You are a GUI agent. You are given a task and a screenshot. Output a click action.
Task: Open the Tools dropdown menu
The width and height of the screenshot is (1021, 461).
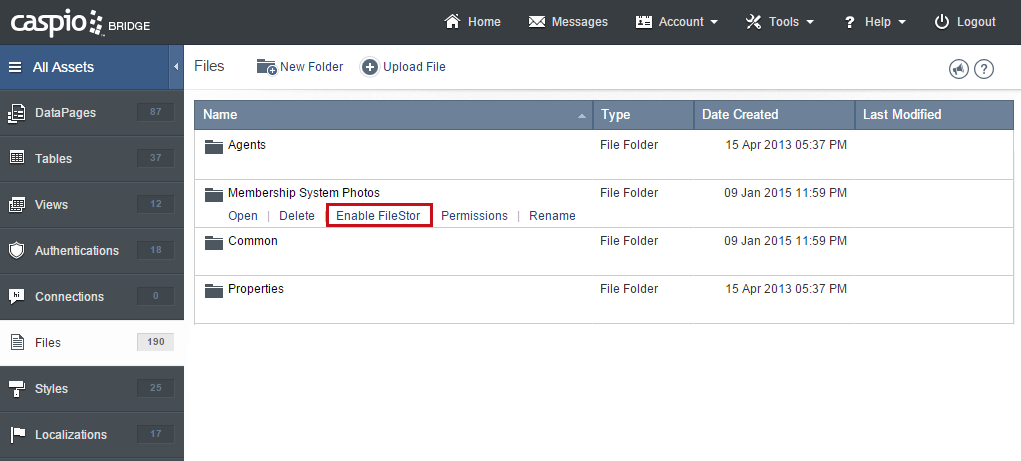tap(780, 22)
